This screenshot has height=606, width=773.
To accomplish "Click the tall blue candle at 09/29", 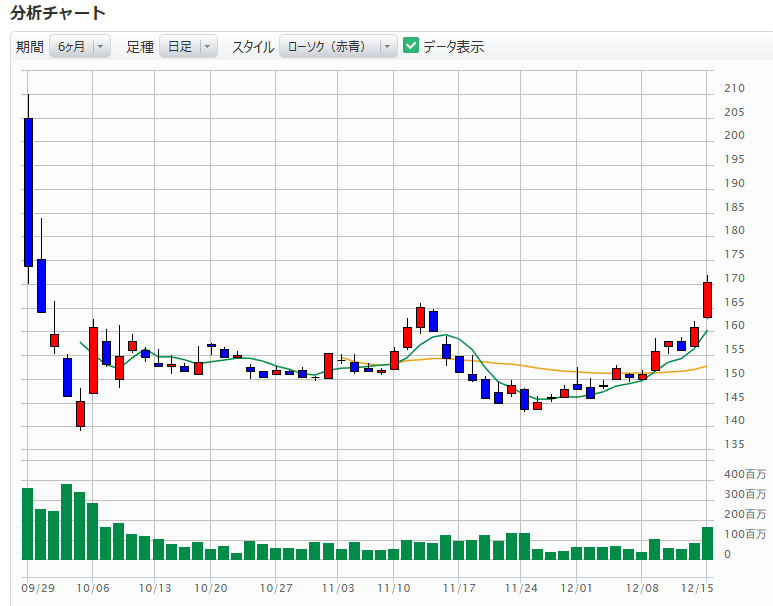I will [x=28, y=192].
